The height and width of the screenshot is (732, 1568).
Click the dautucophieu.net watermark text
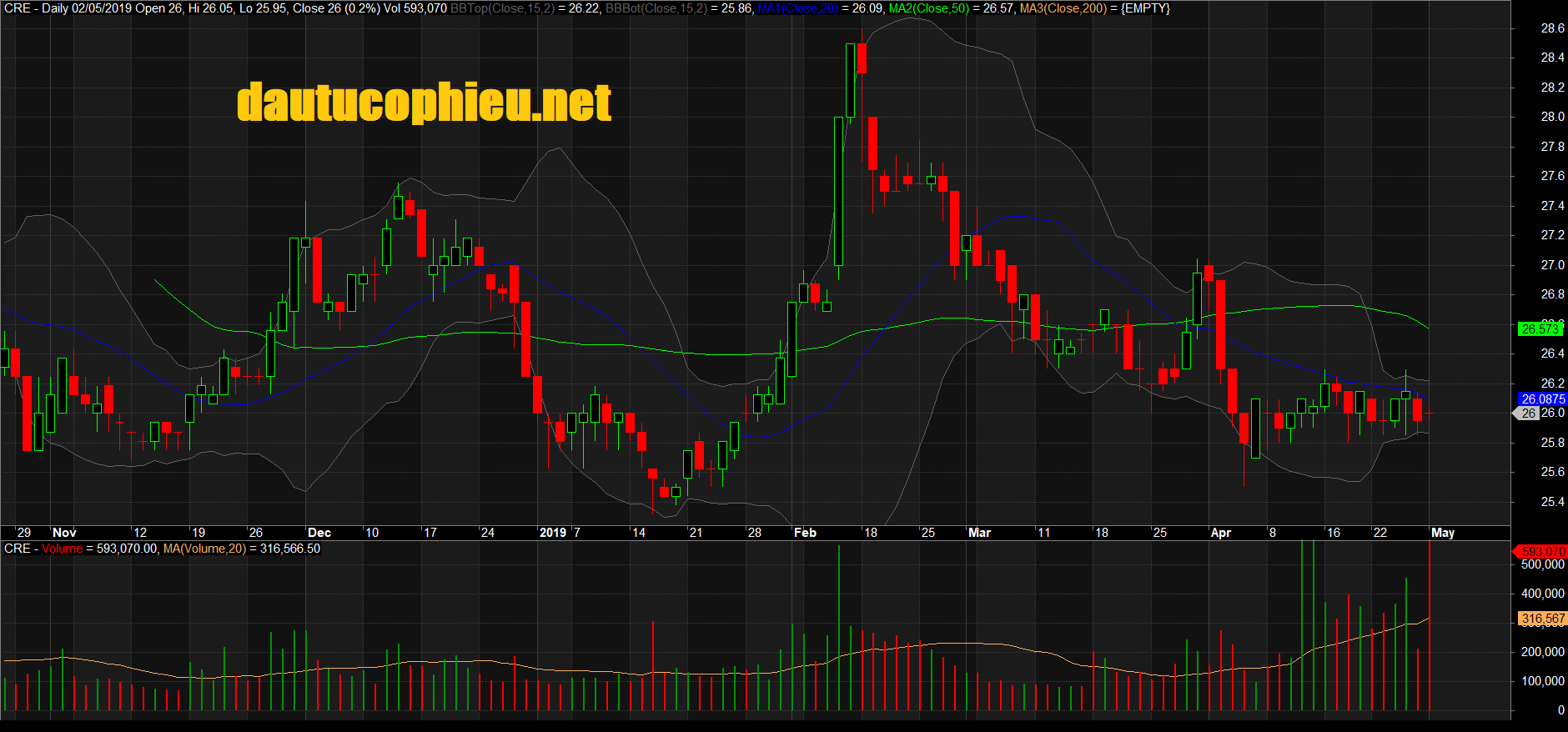424,103
